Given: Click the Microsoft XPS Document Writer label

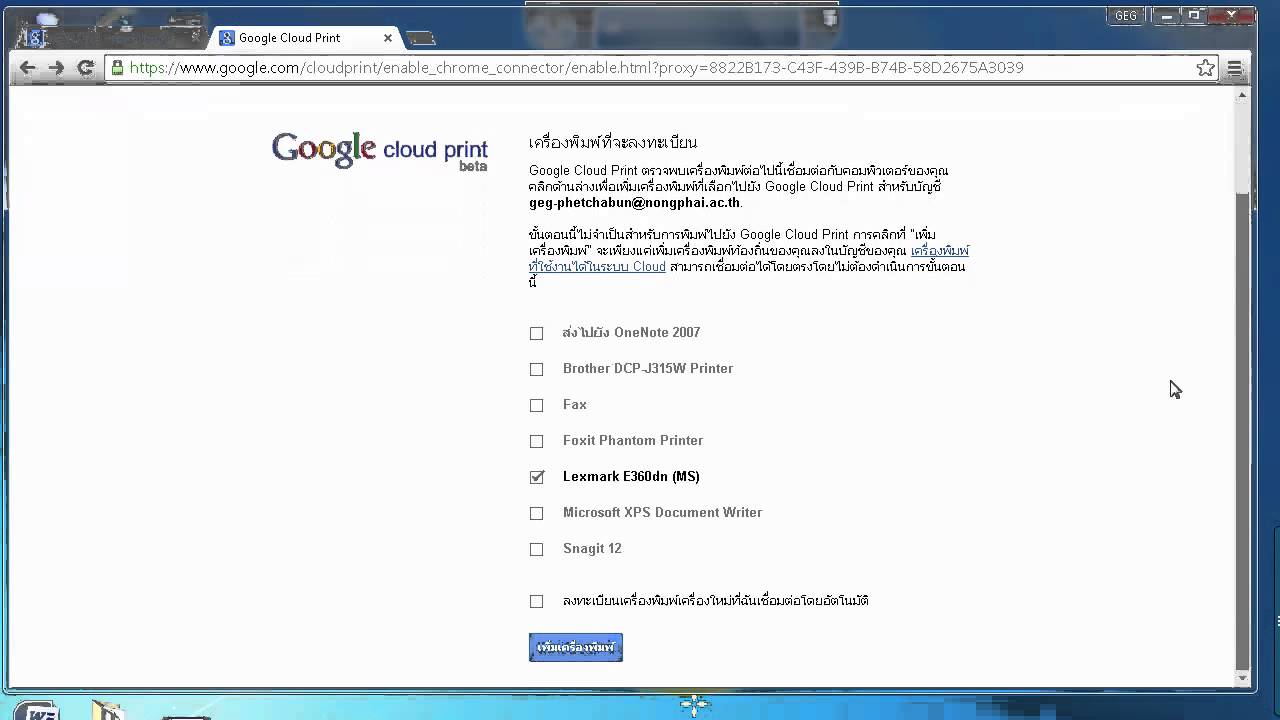Looking at the screenshot, I should [662, 512].
